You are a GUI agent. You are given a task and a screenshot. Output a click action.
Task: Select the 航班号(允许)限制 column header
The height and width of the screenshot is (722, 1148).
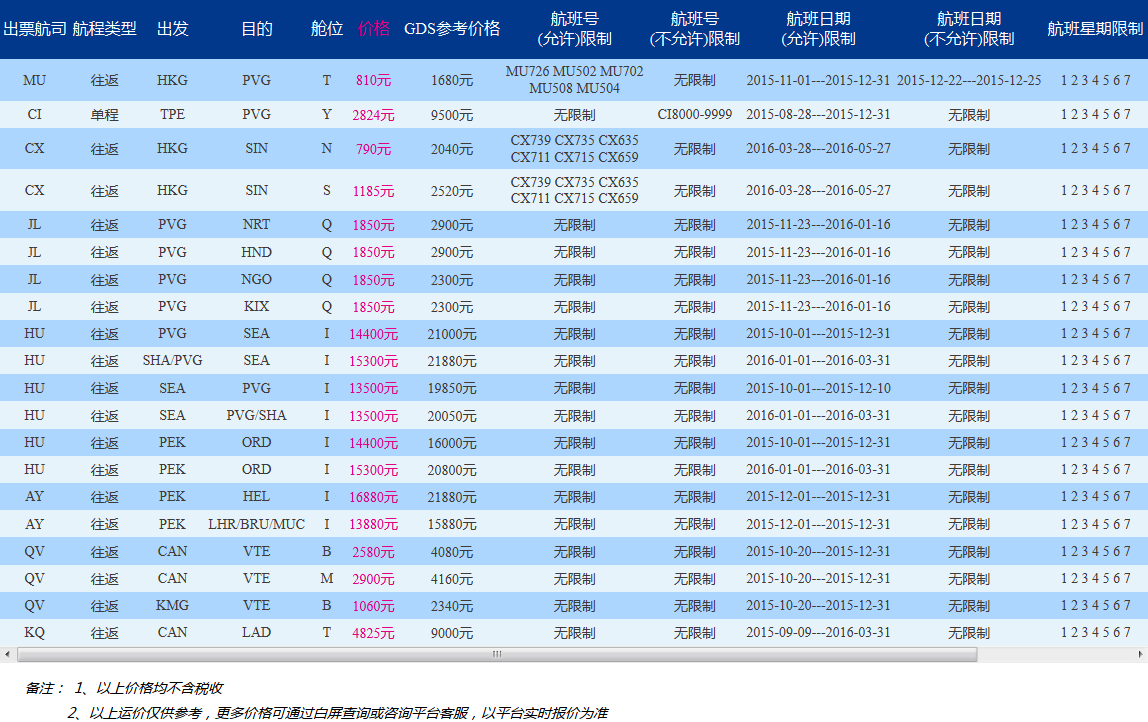click(575, 29)
